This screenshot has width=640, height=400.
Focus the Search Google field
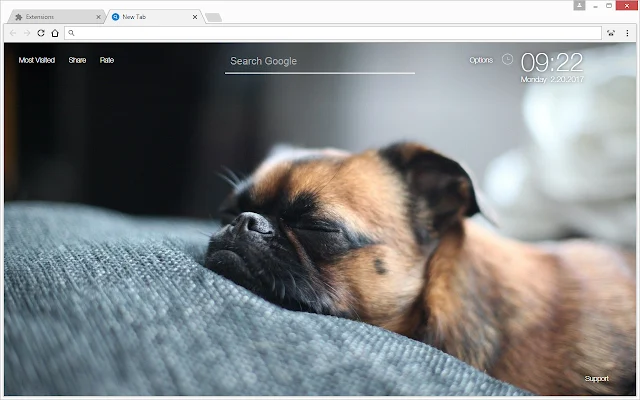(320, 62)
